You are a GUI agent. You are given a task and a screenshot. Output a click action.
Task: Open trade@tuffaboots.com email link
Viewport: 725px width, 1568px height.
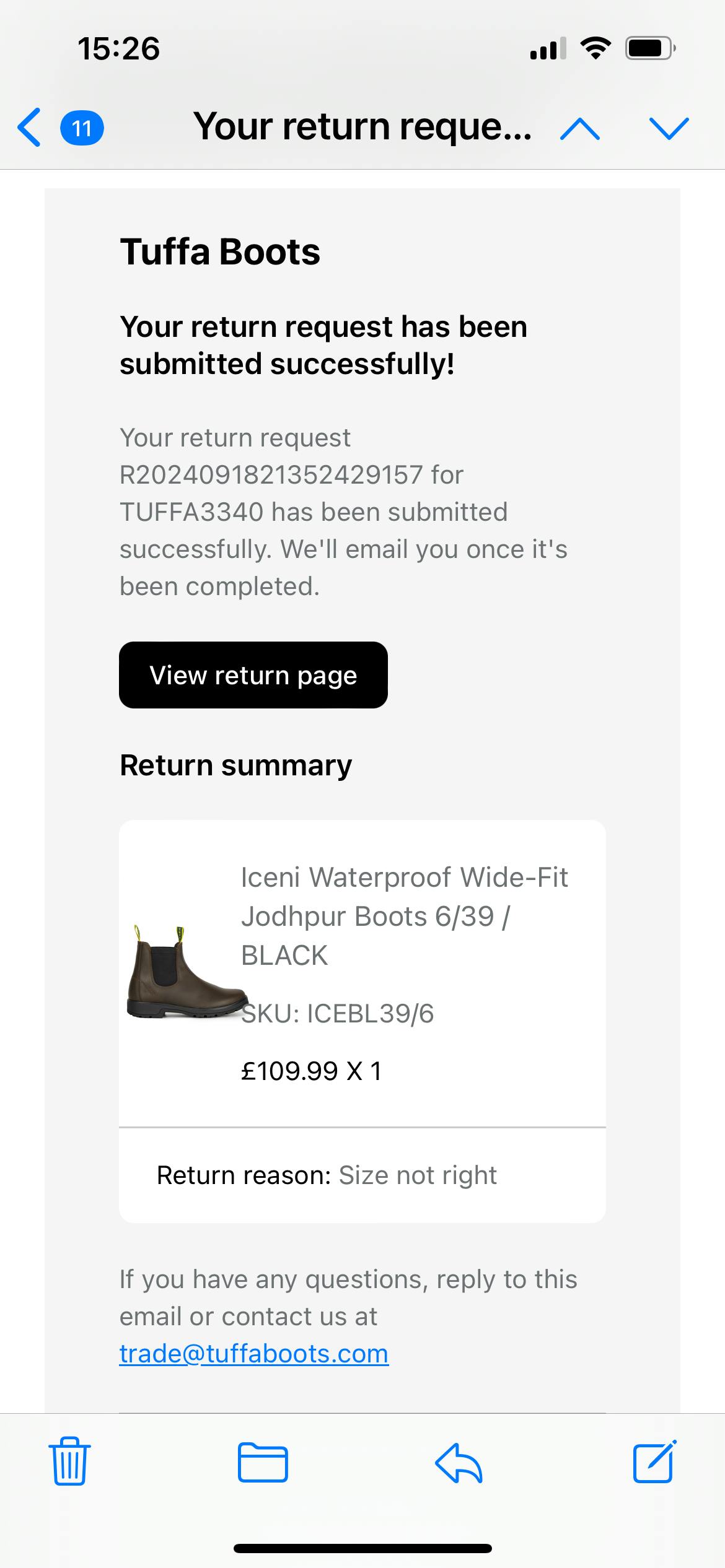tap(254, 1354)
